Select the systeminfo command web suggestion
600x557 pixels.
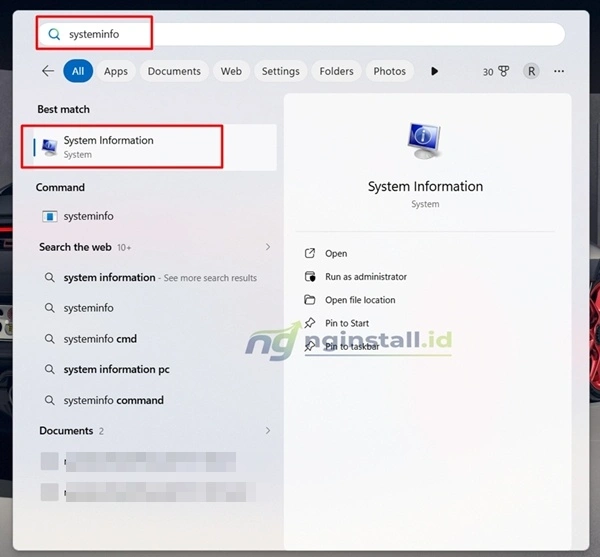coord(155,400)
